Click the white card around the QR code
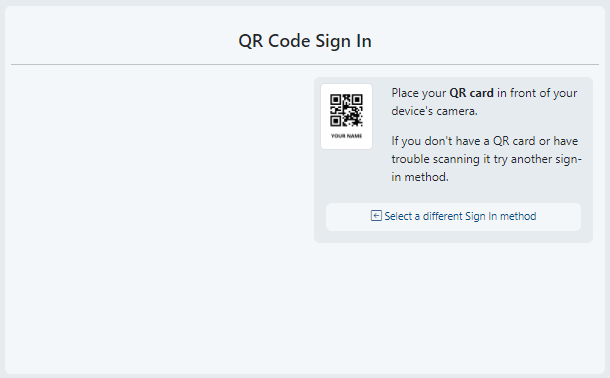This screenshot has width=610, height=378. (346, 117)
